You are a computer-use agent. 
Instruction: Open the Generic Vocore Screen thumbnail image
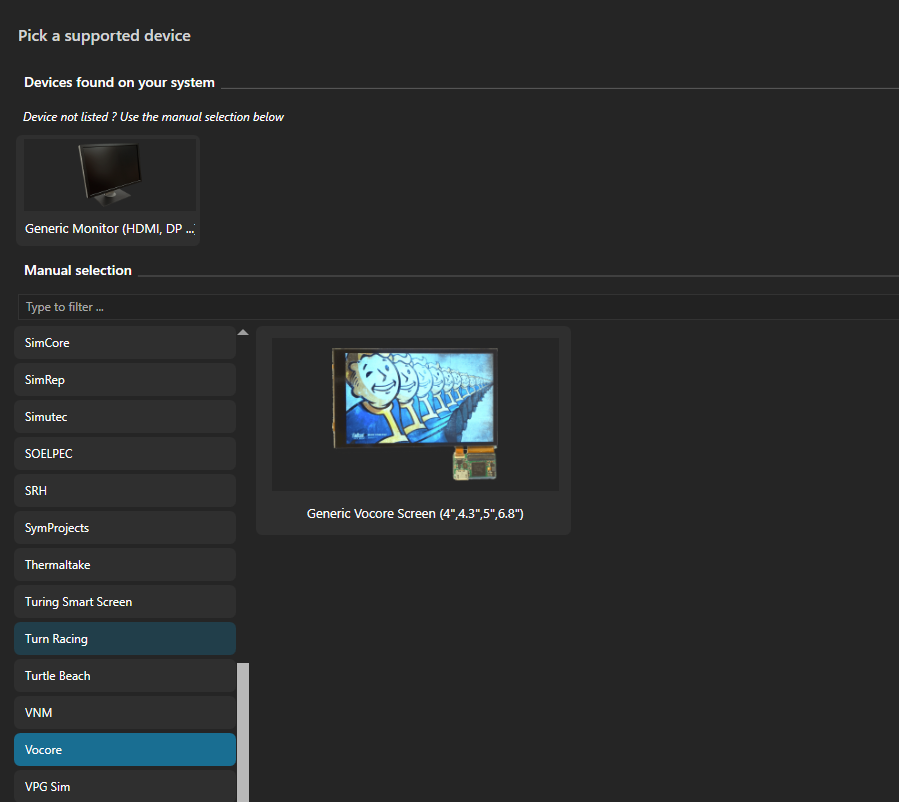(x=415, y=414)
